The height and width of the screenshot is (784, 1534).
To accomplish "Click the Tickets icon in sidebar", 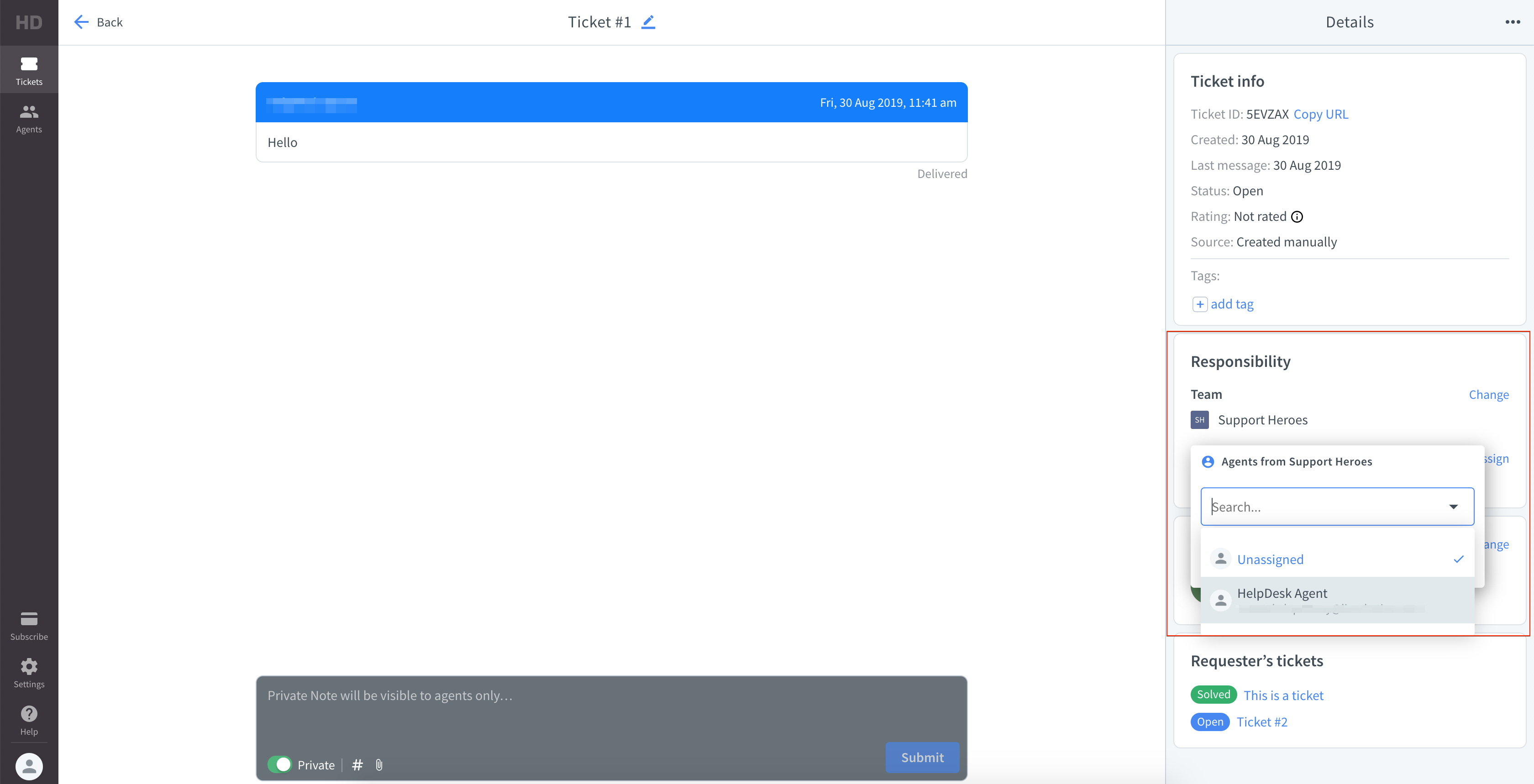I will 29,70.
